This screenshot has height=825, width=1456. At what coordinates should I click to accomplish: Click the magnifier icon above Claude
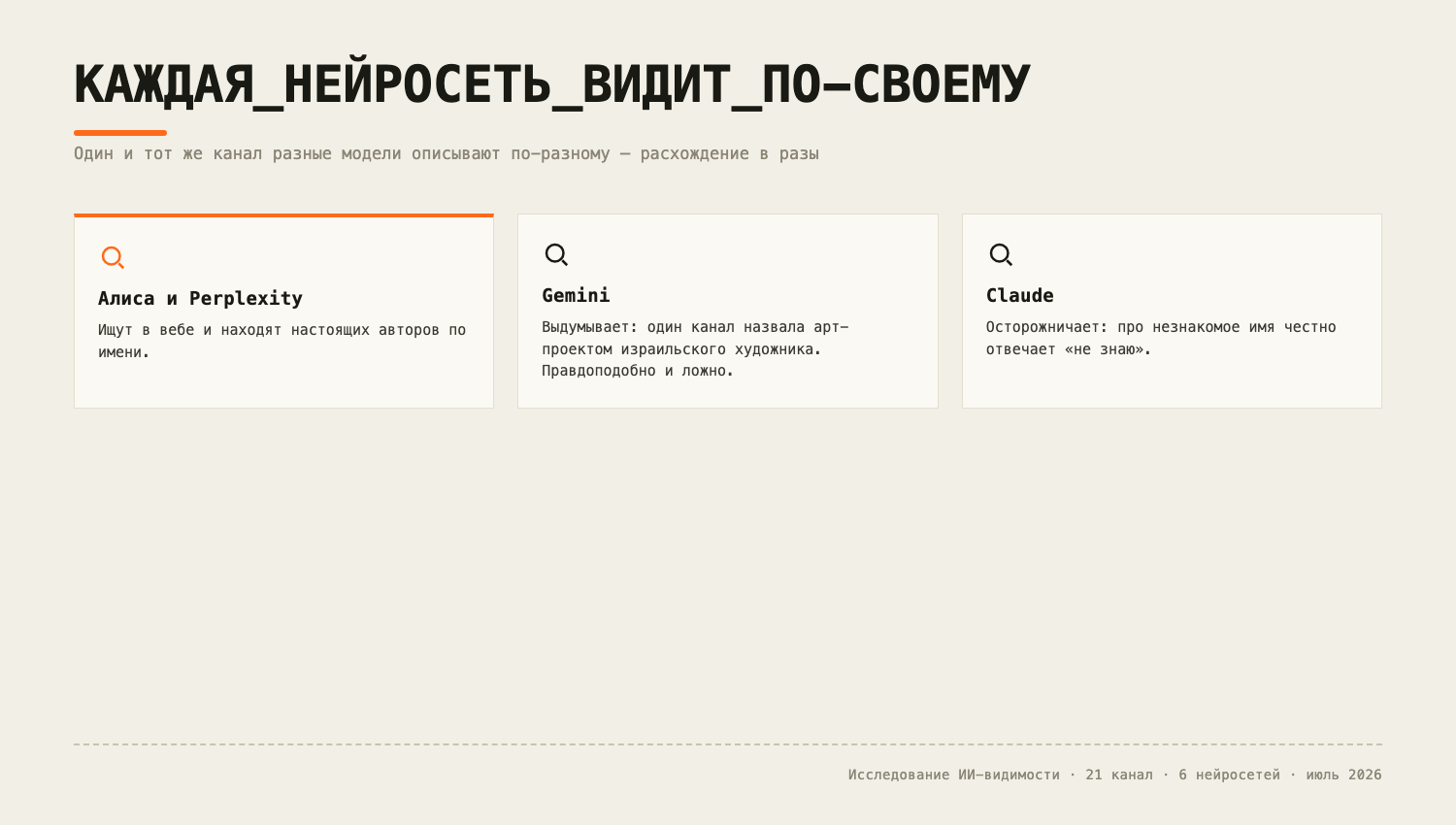point(1001,254)
